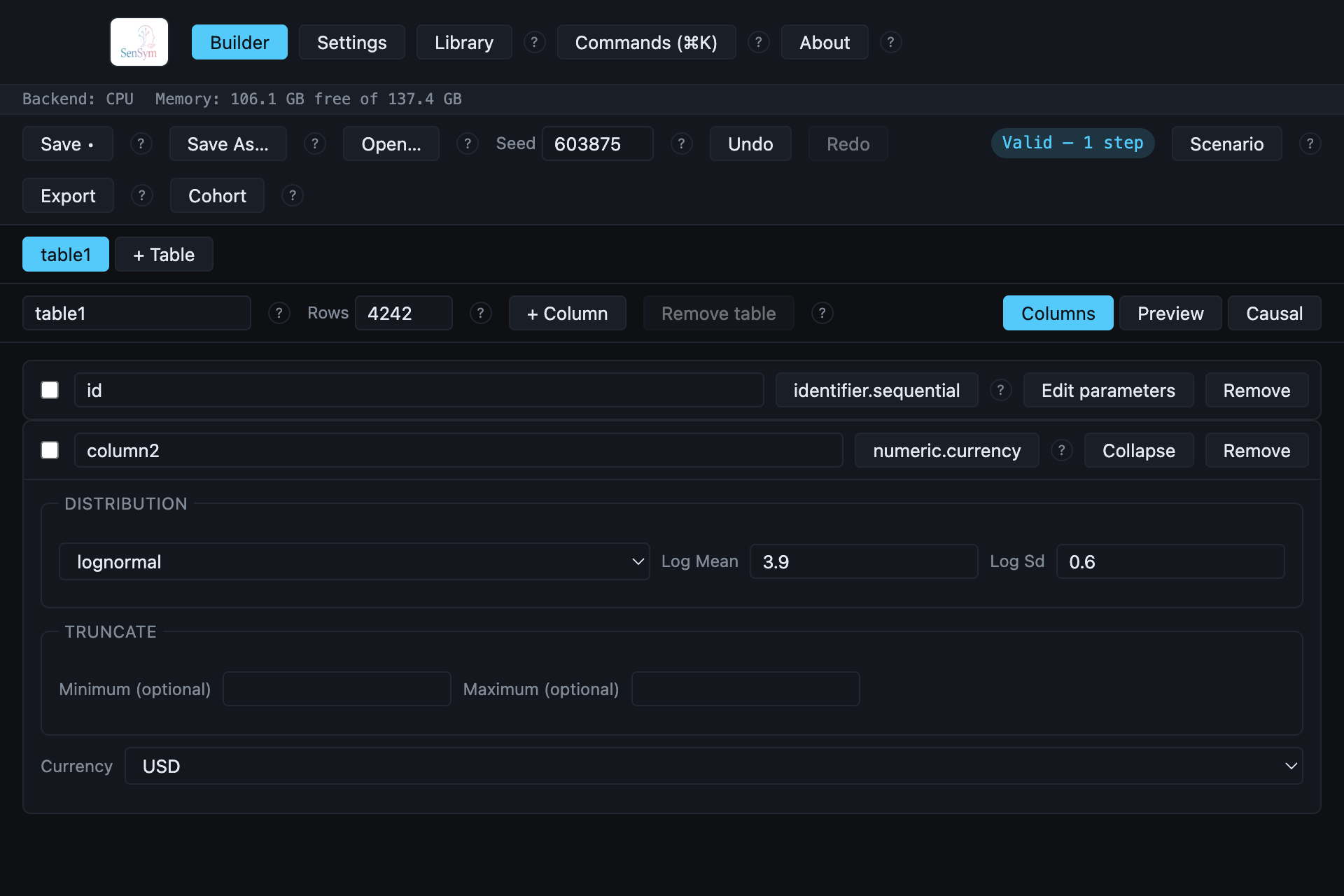This screenshot has height=896, width=1344.
Task: Select the table1 tab
Action: coord(66,254)
